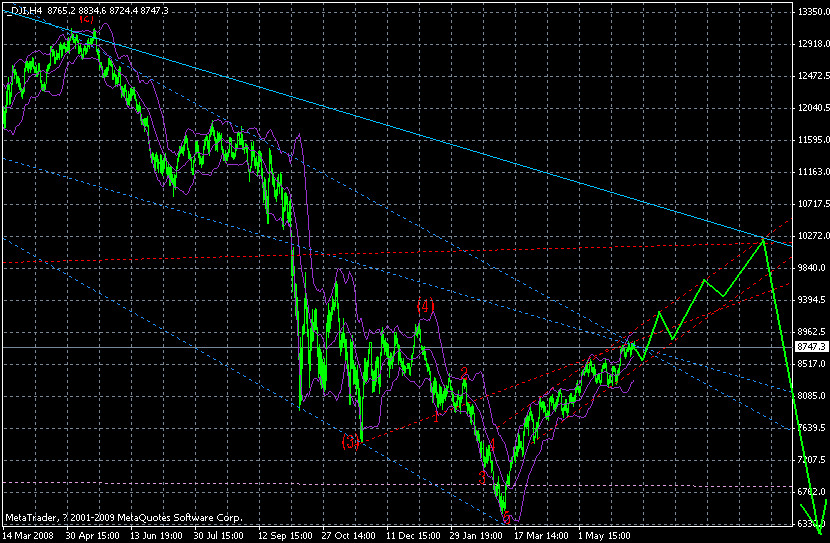Click the 11163.0 price scale label

[813, 172]
